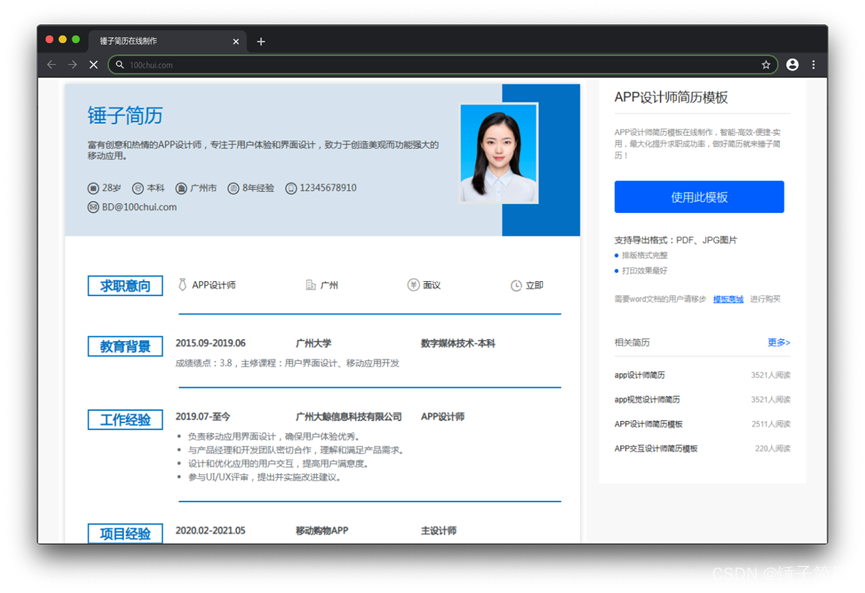Click the search magnifier in address bar
The width and height of the screenshot is (865, 593).
pos(120,65)
